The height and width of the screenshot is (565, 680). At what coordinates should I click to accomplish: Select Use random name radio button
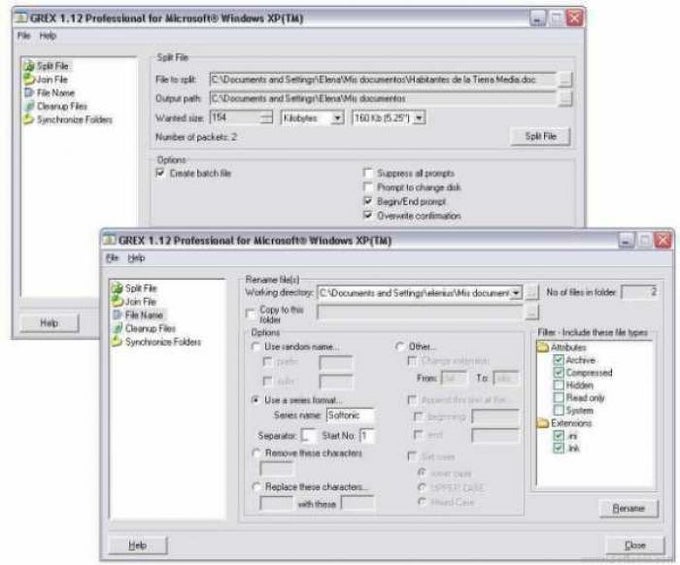click(x=256, y=346)
